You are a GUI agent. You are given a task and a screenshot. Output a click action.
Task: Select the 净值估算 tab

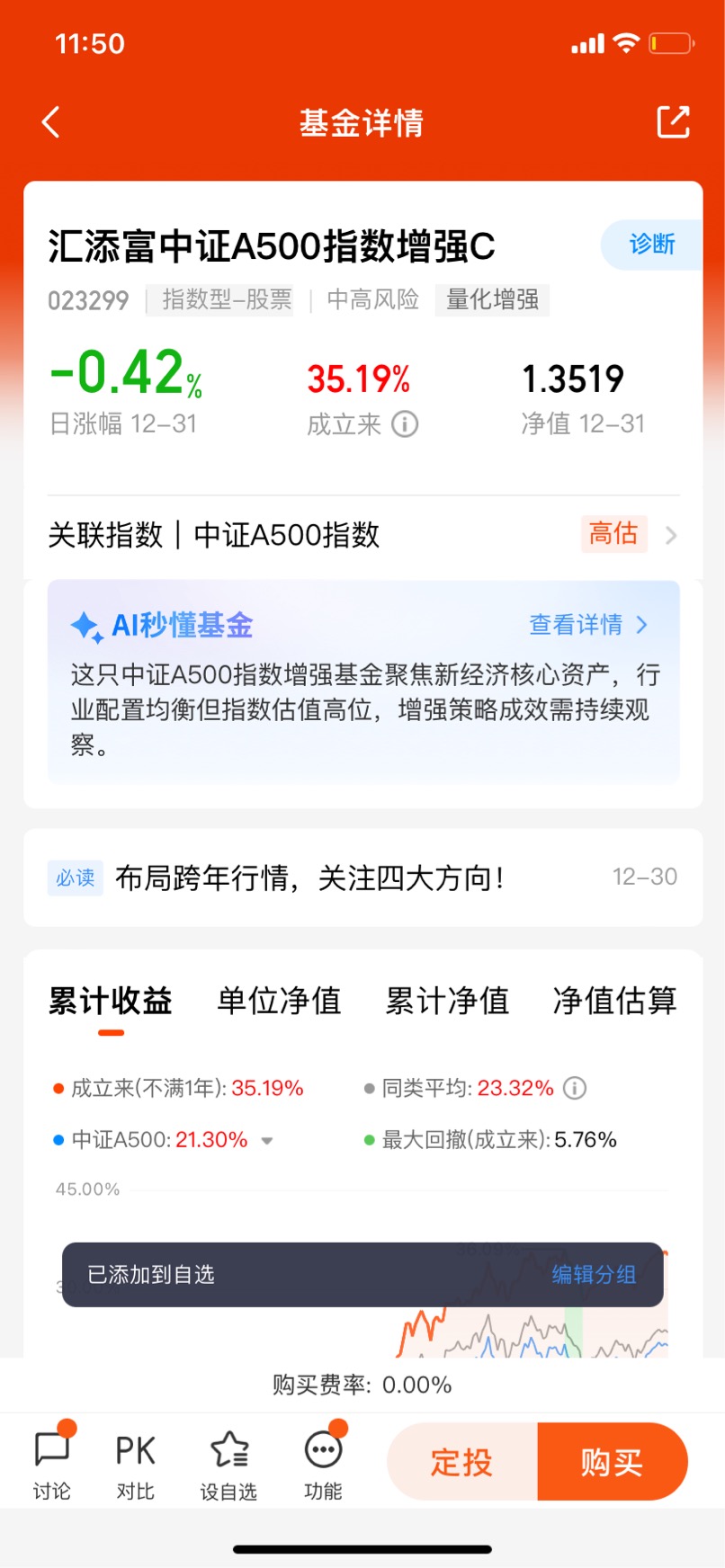(615, 1001)
